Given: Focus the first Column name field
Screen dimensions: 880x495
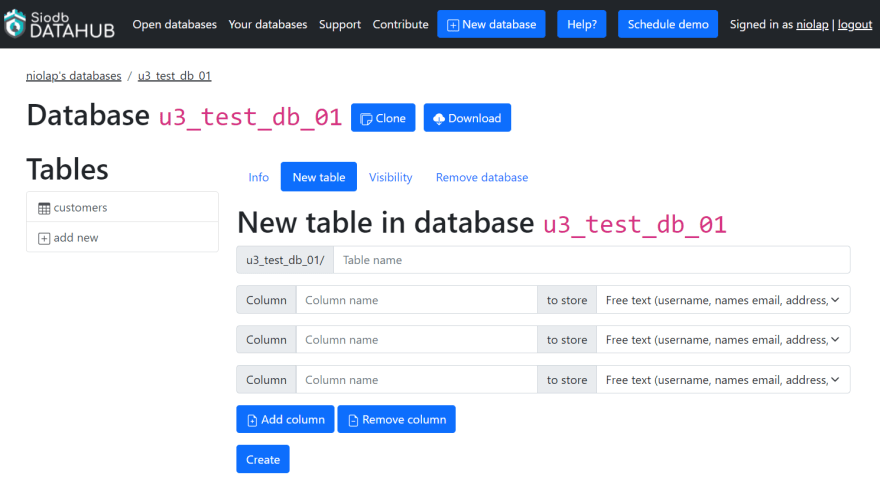Looking at the screenshot, I should tap(416, 300).
